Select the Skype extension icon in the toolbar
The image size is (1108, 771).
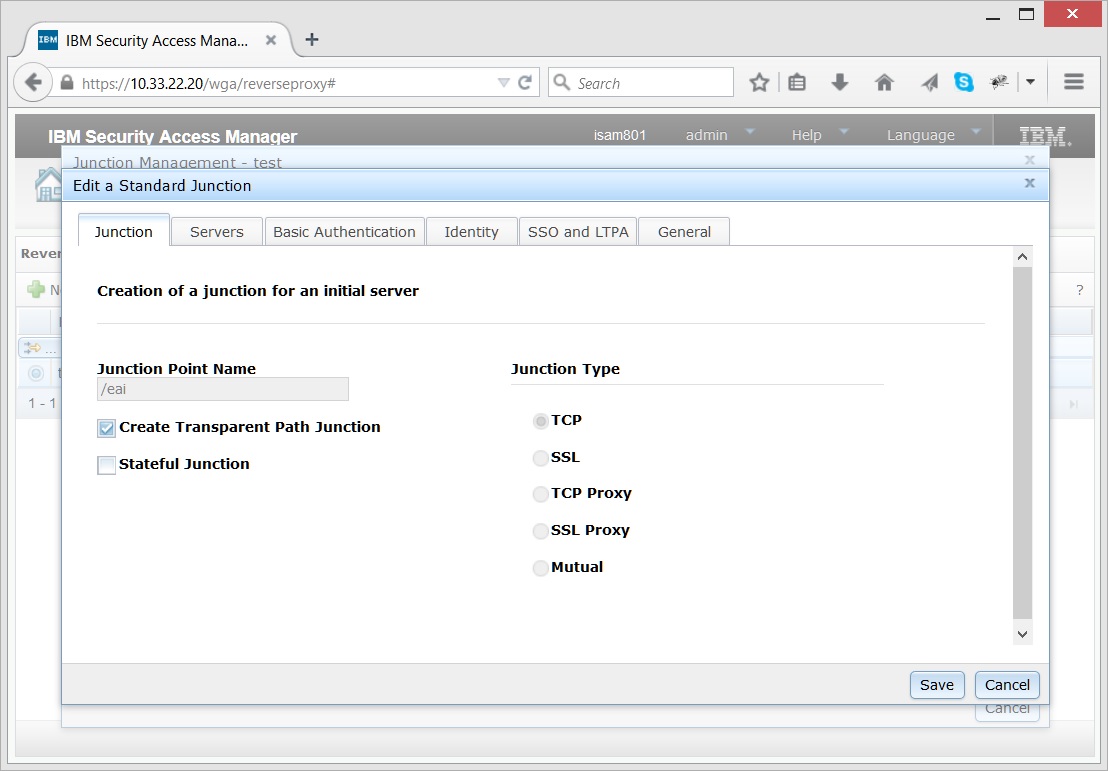[963, 82]
